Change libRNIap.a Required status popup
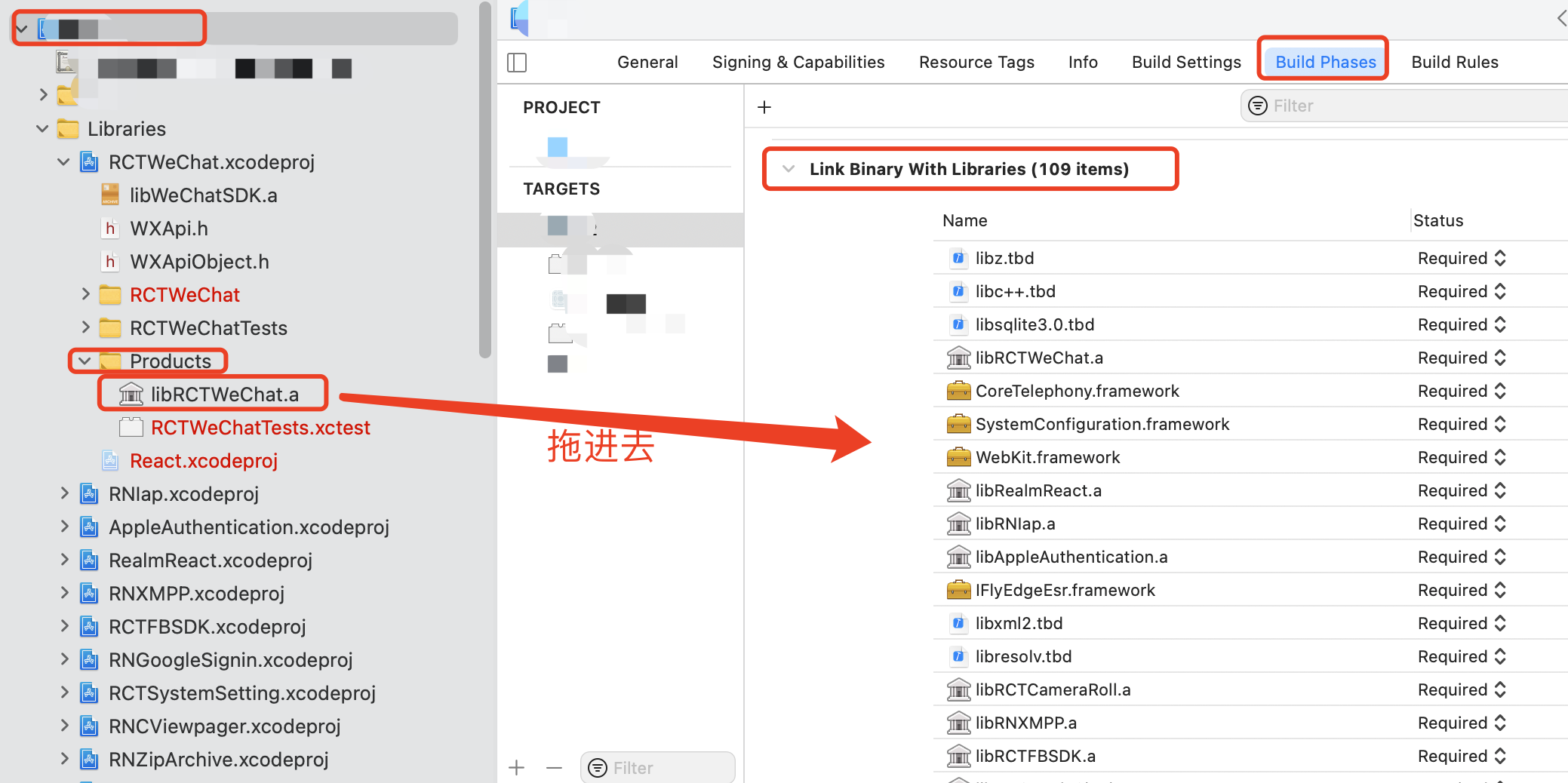This screenshot has width=1568, height=783. [1462, 524]
